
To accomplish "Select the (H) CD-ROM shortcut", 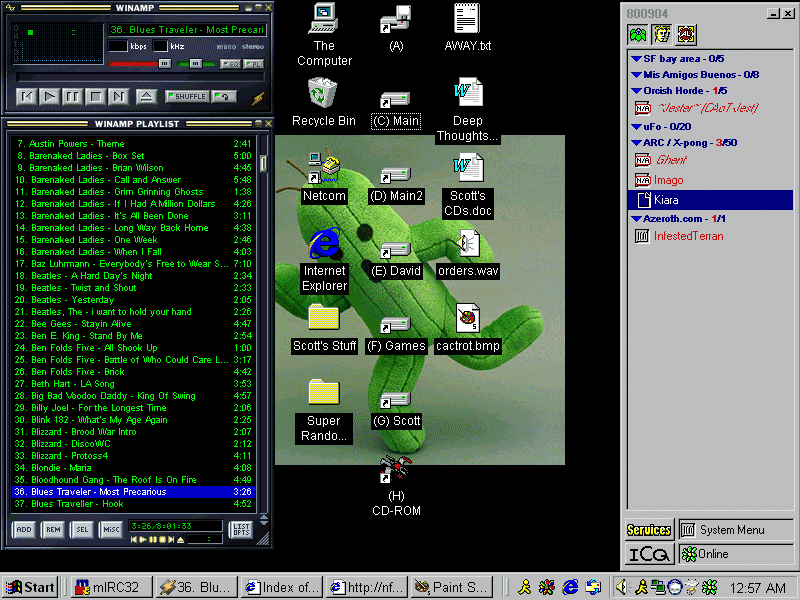I will [x=396, y=486].
